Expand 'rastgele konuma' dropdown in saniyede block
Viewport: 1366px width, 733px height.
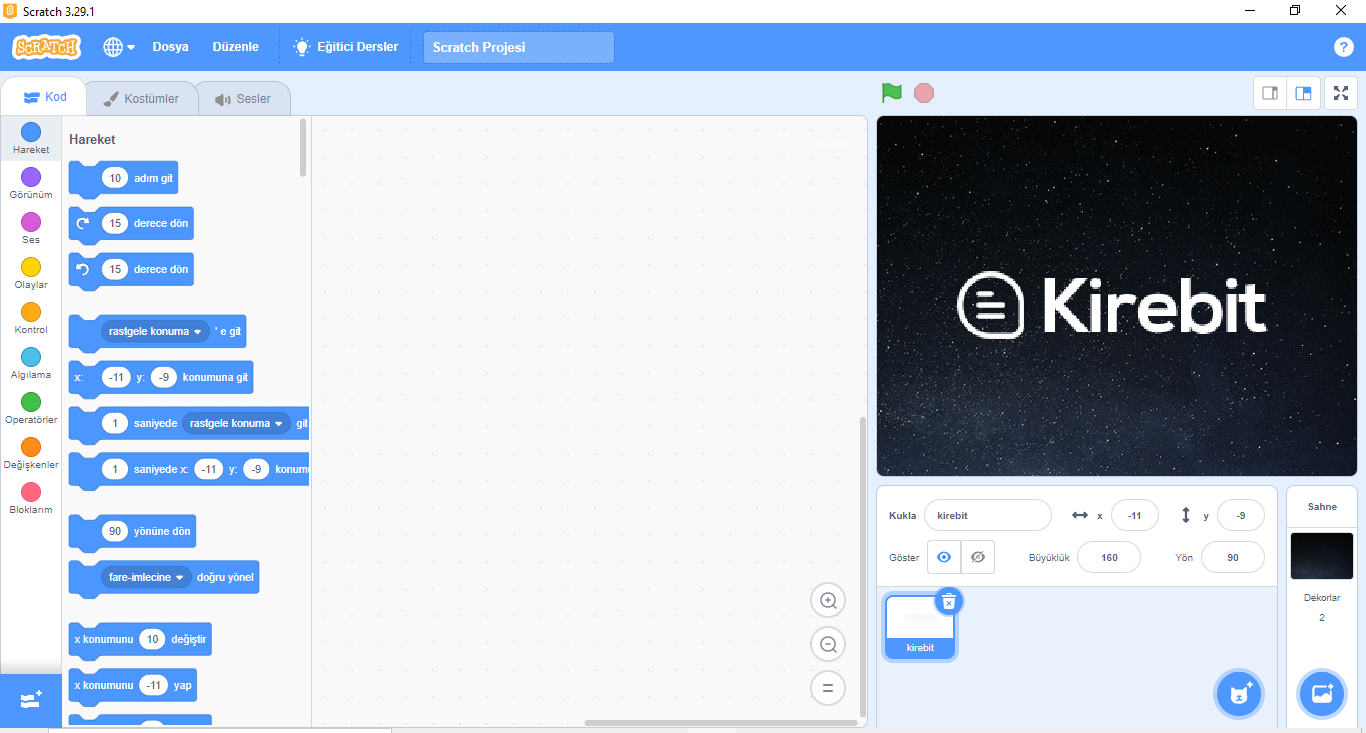tap(236, 423)
